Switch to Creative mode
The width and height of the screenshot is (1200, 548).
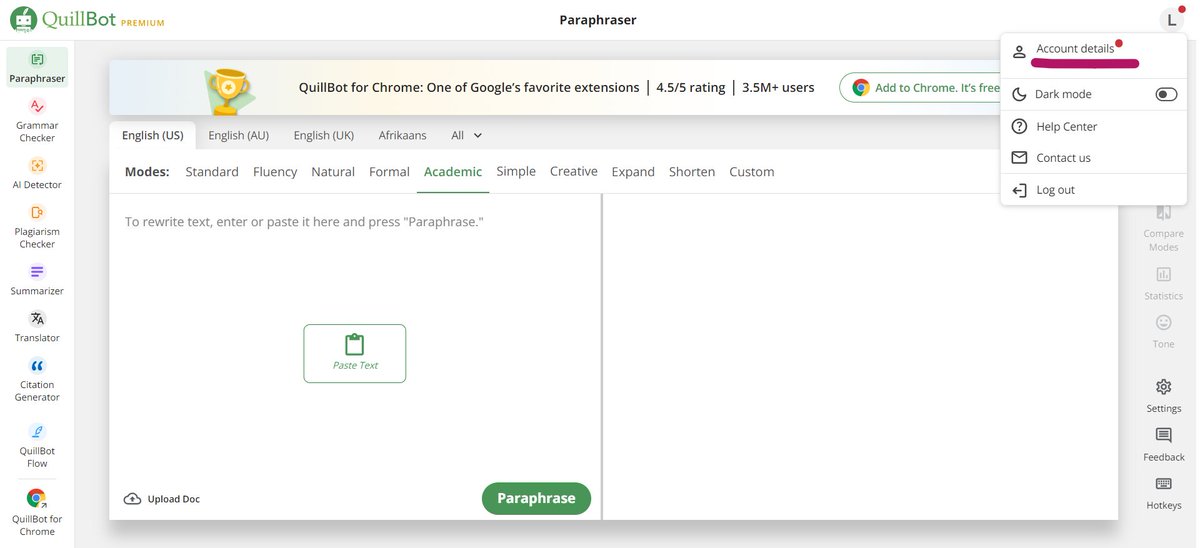pyautogui.click(x=574, y=171)
